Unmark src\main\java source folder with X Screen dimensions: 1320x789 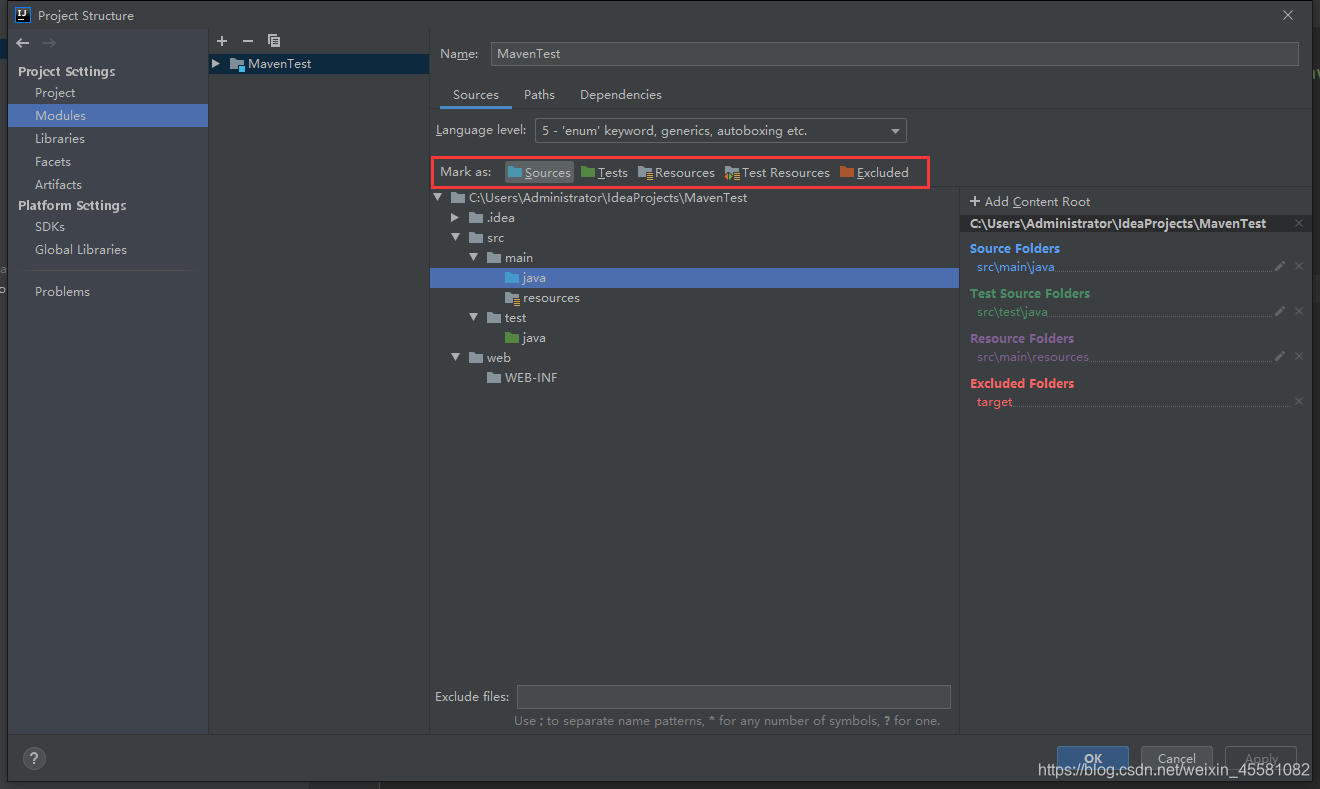(x=1299, y=266)
